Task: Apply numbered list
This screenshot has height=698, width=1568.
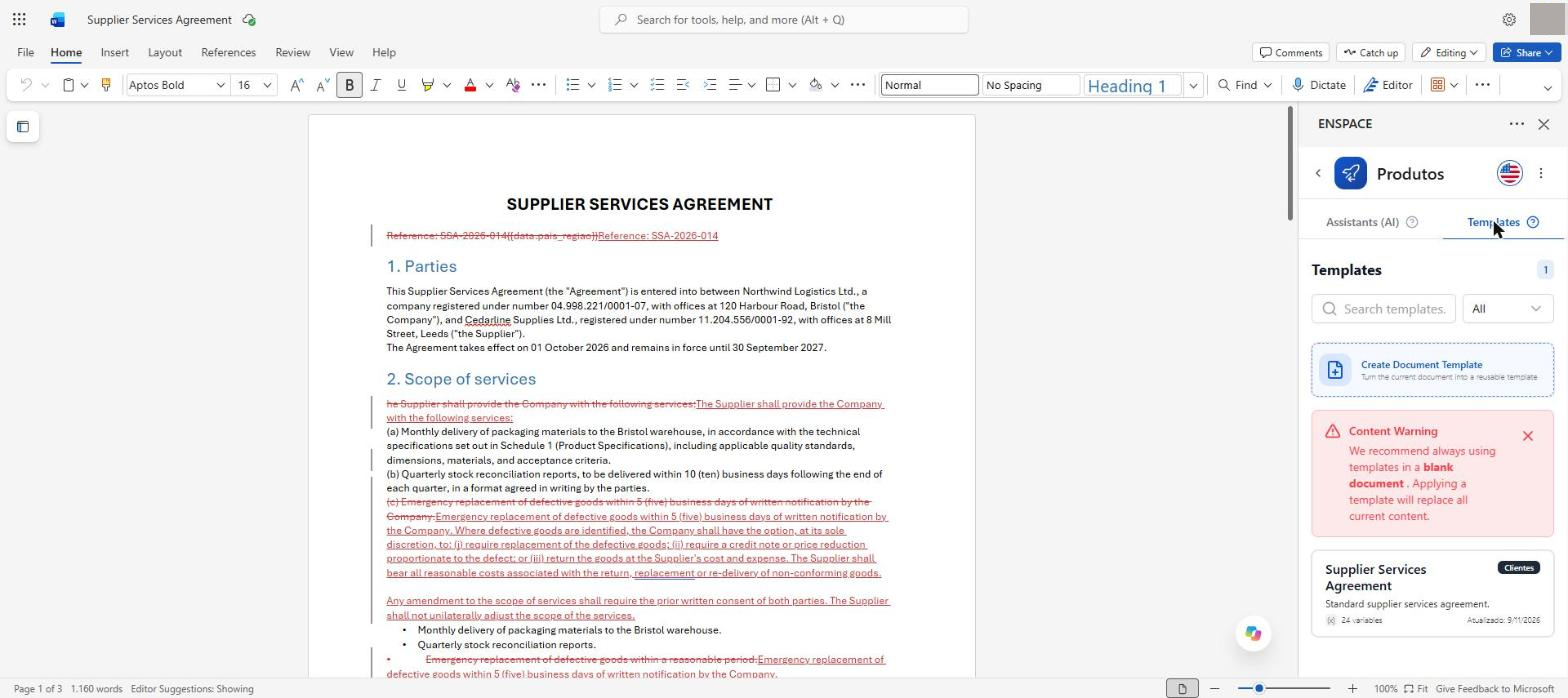Action: click(615, 85)
